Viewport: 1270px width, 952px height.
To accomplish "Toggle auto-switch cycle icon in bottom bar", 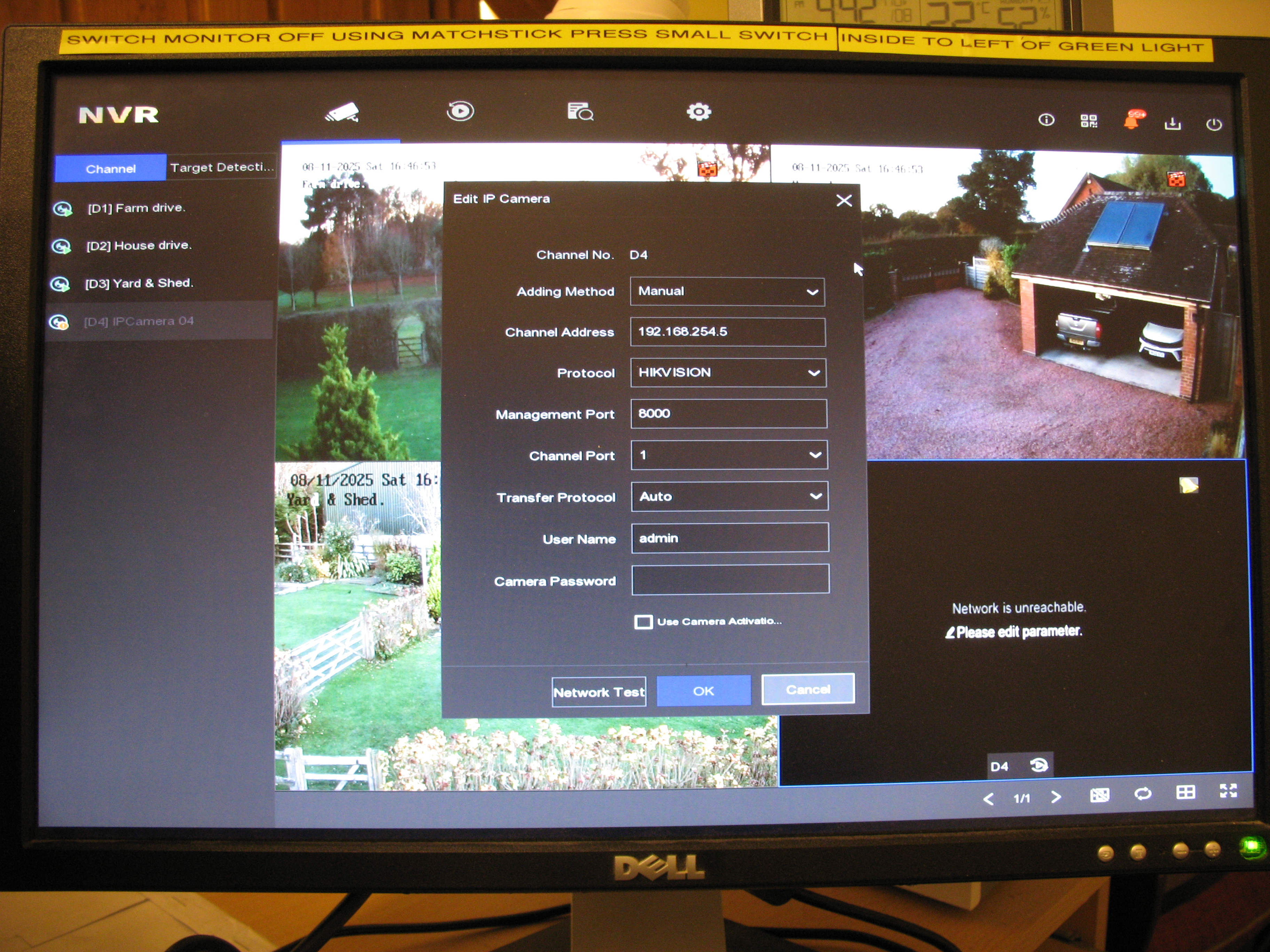I will click(1143, 794).
